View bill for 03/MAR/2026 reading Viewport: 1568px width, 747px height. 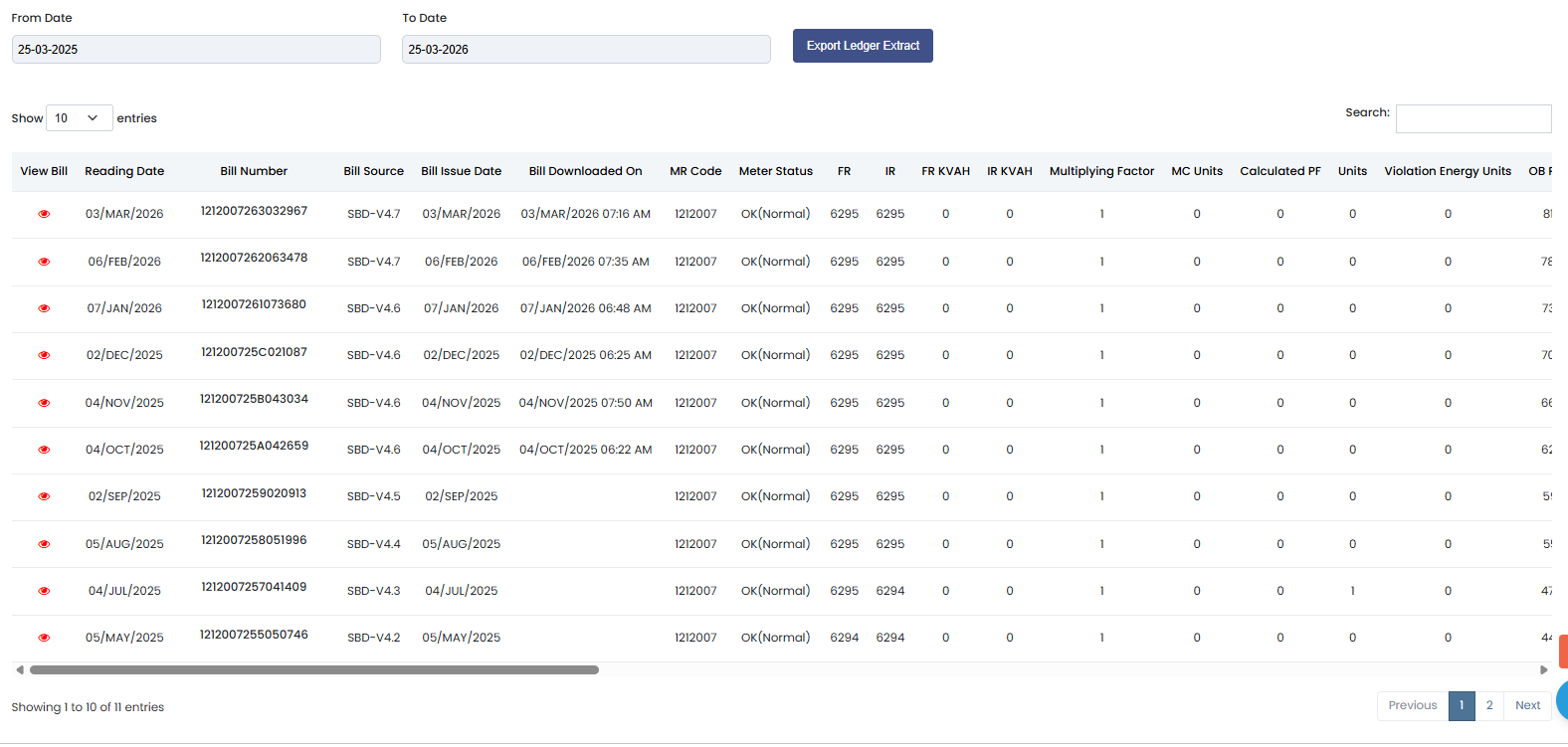click(x=44, y=214)
